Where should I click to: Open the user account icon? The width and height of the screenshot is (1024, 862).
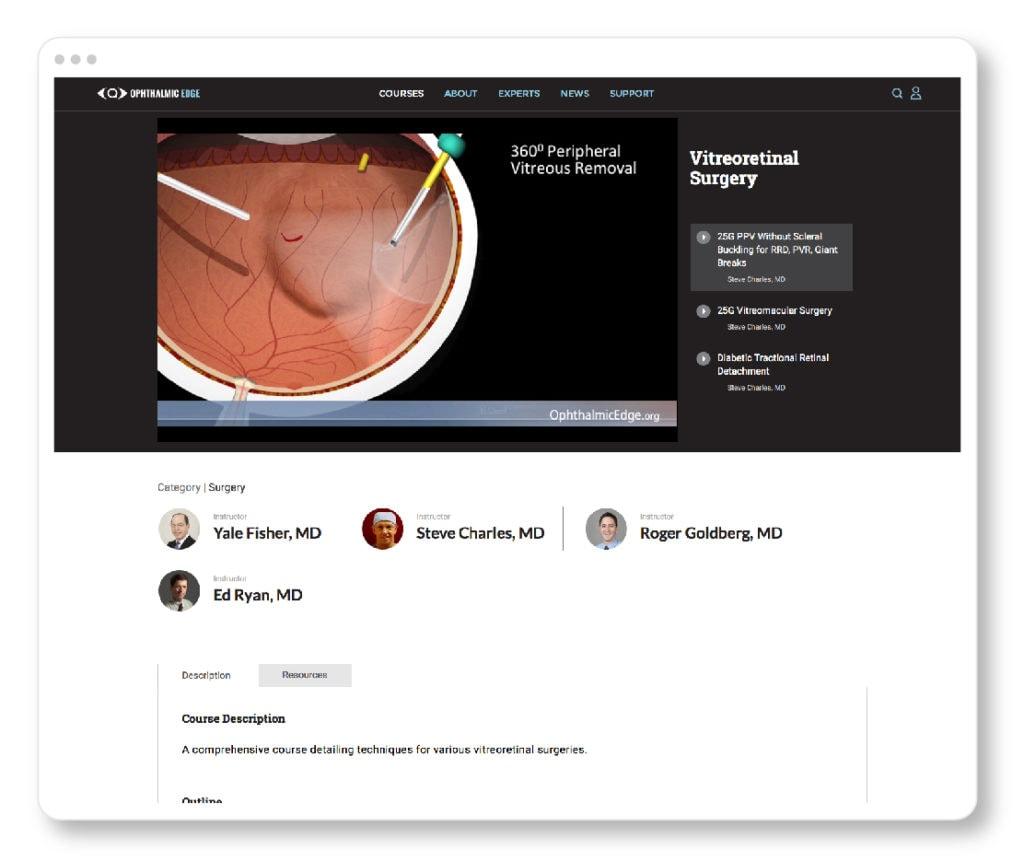point(915,93)
